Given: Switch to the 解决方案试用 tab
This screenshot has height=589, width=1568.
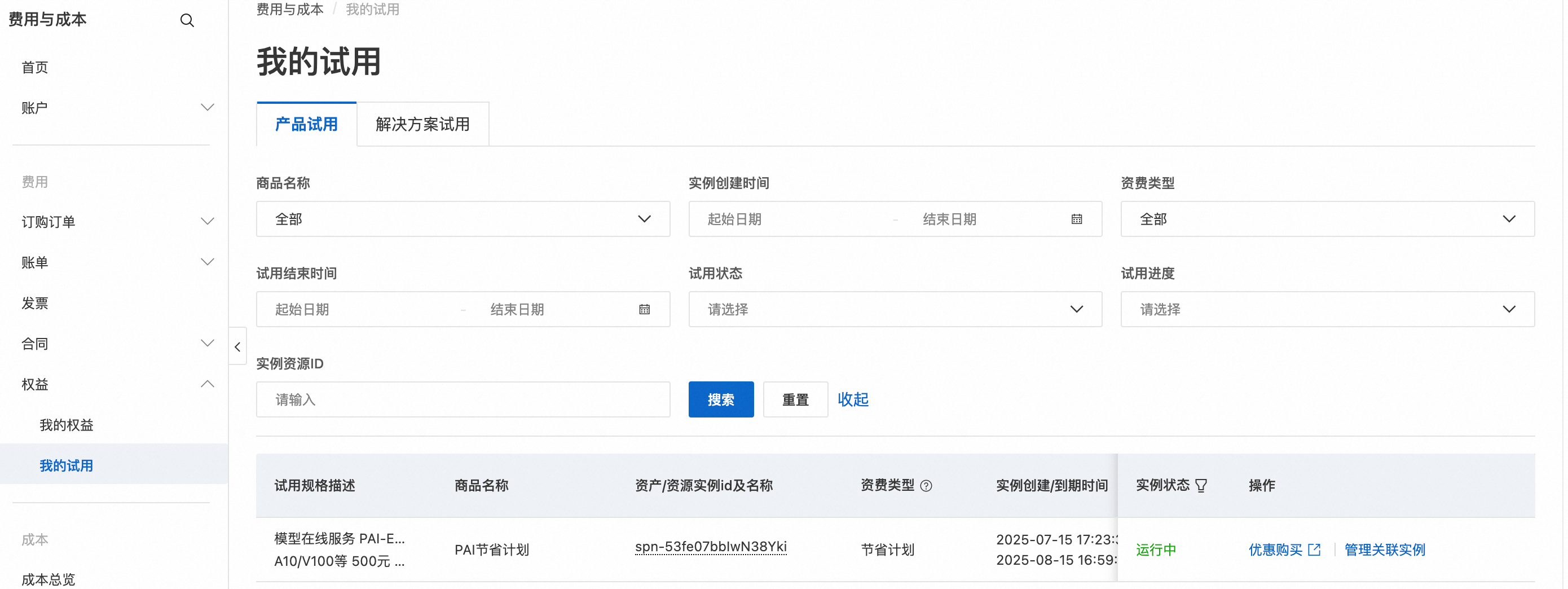Looking at the screenshot, I should [x=422, y=124].
